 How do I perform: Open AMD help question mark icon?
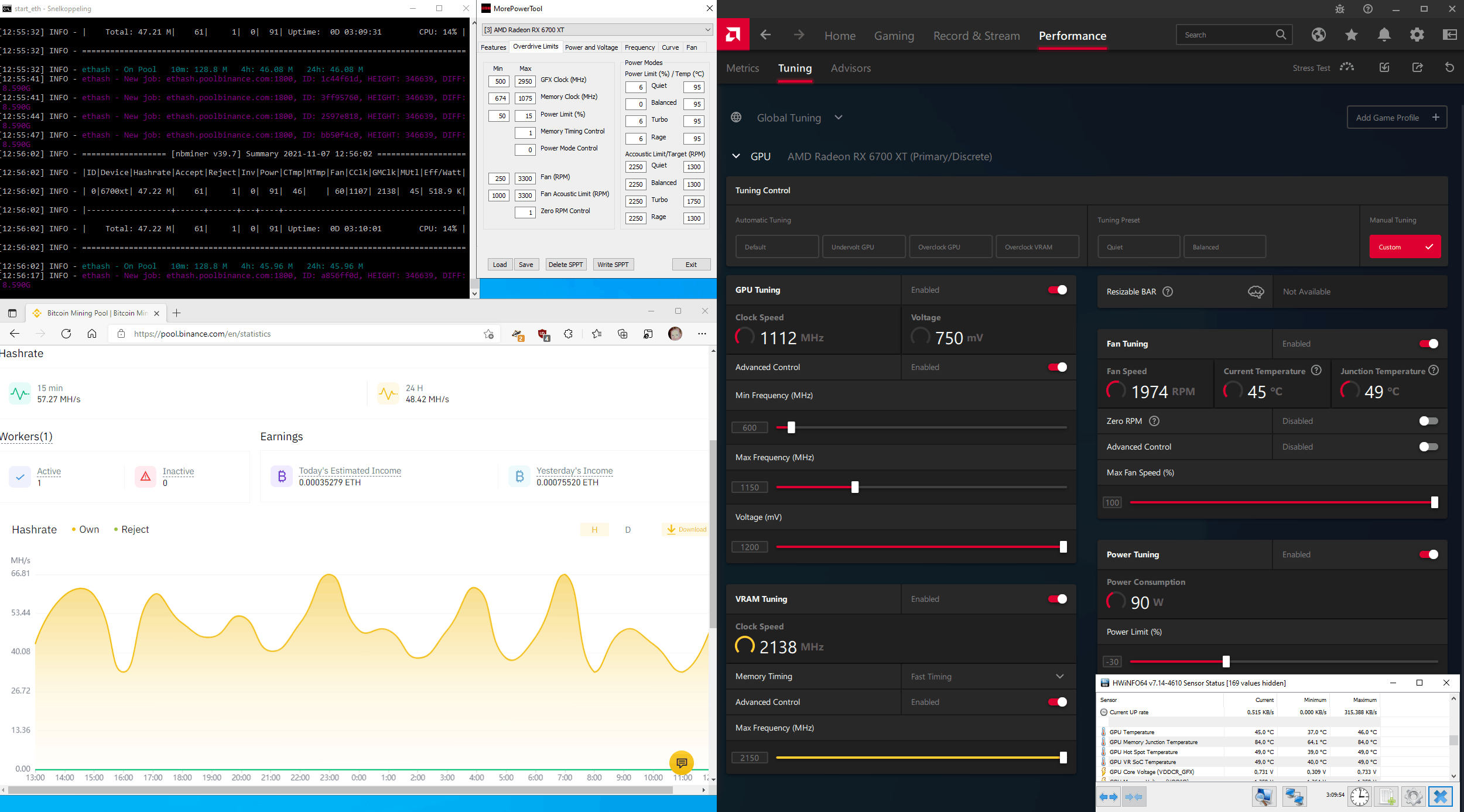(x=1368, y=9)
